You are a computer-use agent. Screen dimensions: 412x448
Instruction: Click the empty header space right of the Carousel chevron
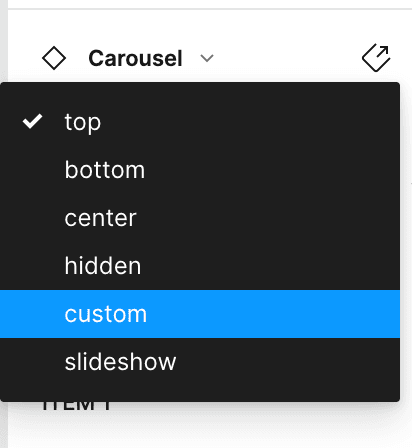point(287,58)
